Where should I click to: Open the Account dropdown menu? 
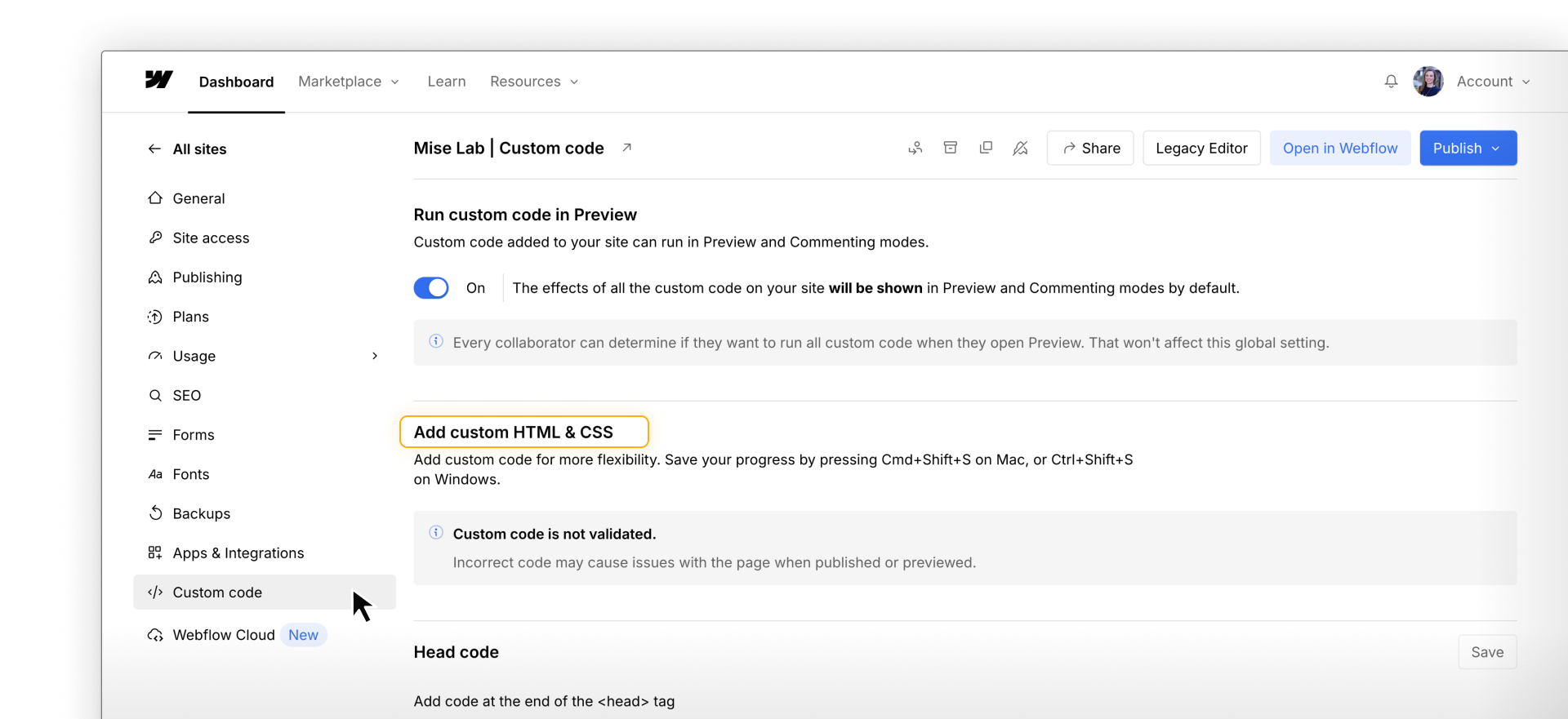[1493, 82]
